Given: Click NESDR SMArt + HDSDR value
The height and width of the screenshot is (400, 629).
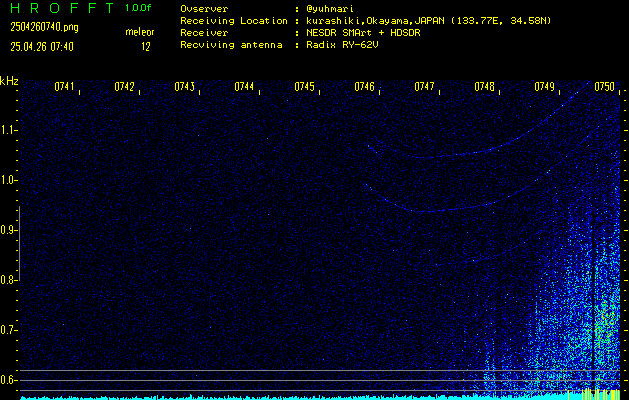Looking at the screenshot, I should point(363,33).
